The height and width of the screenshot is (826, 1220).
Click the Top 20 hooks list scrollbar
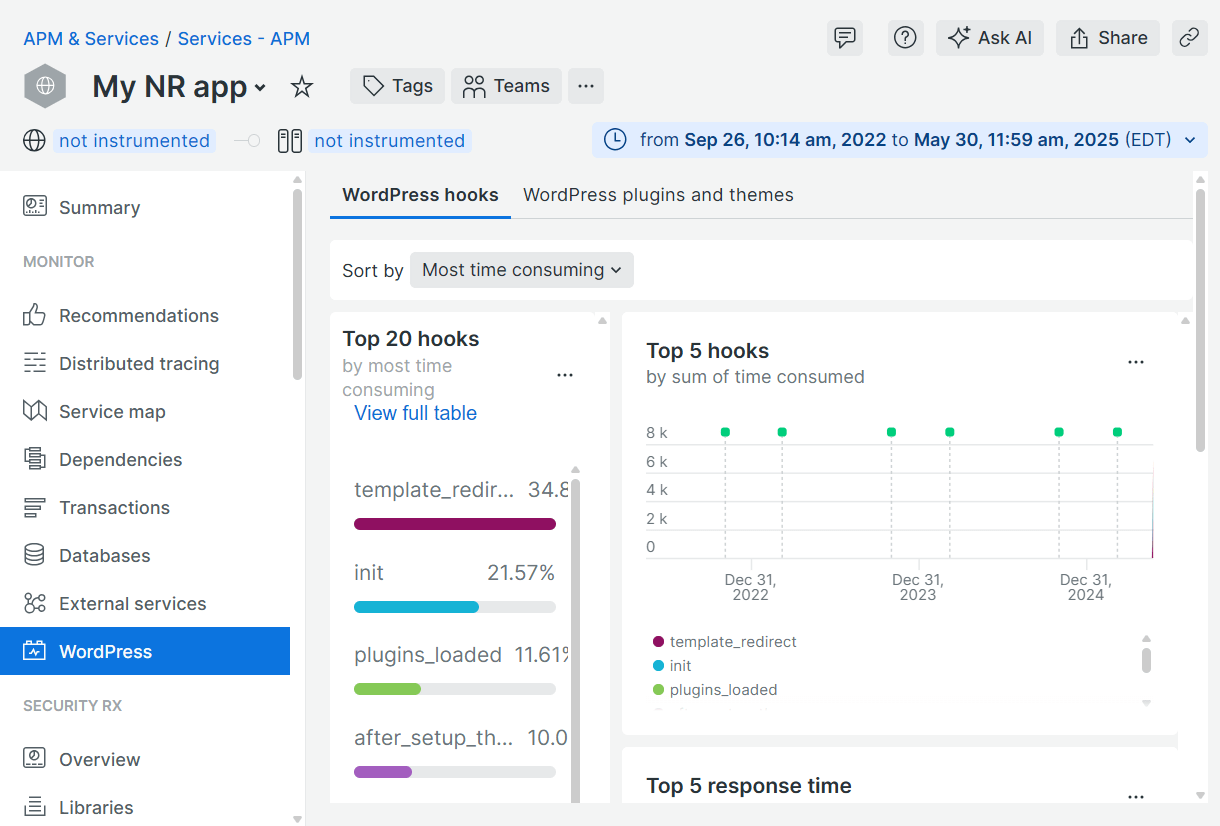click(x=575, y=640)
